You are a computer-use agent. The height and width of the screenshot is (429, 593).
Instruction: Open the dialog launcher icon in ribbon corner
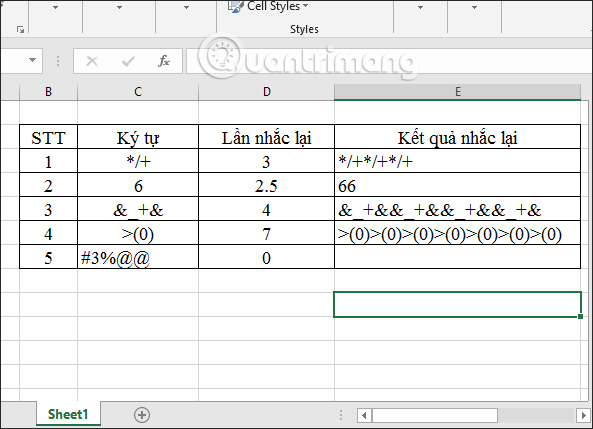click(20, 30)
